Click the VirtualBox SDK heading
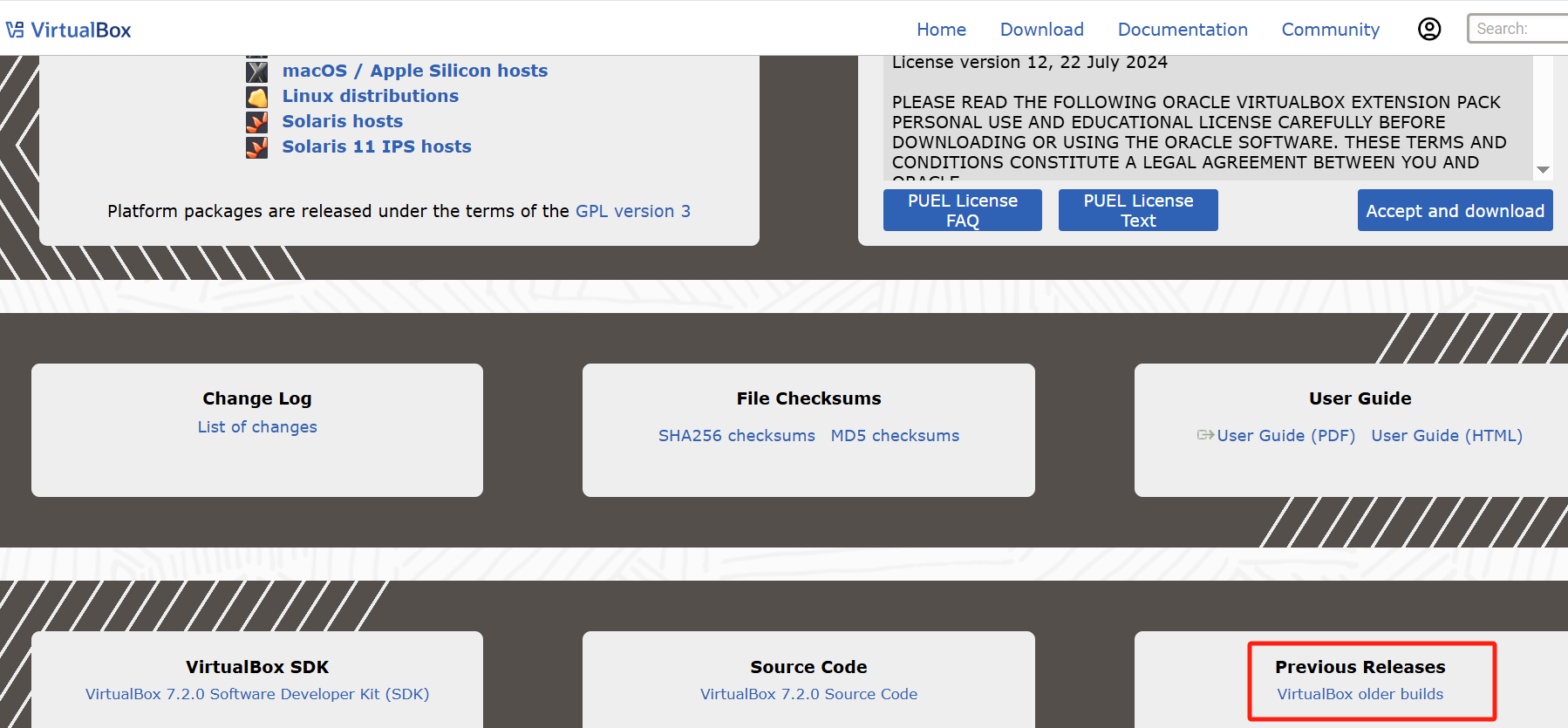This screenshot has width=1568, height=728. [257, 667]
